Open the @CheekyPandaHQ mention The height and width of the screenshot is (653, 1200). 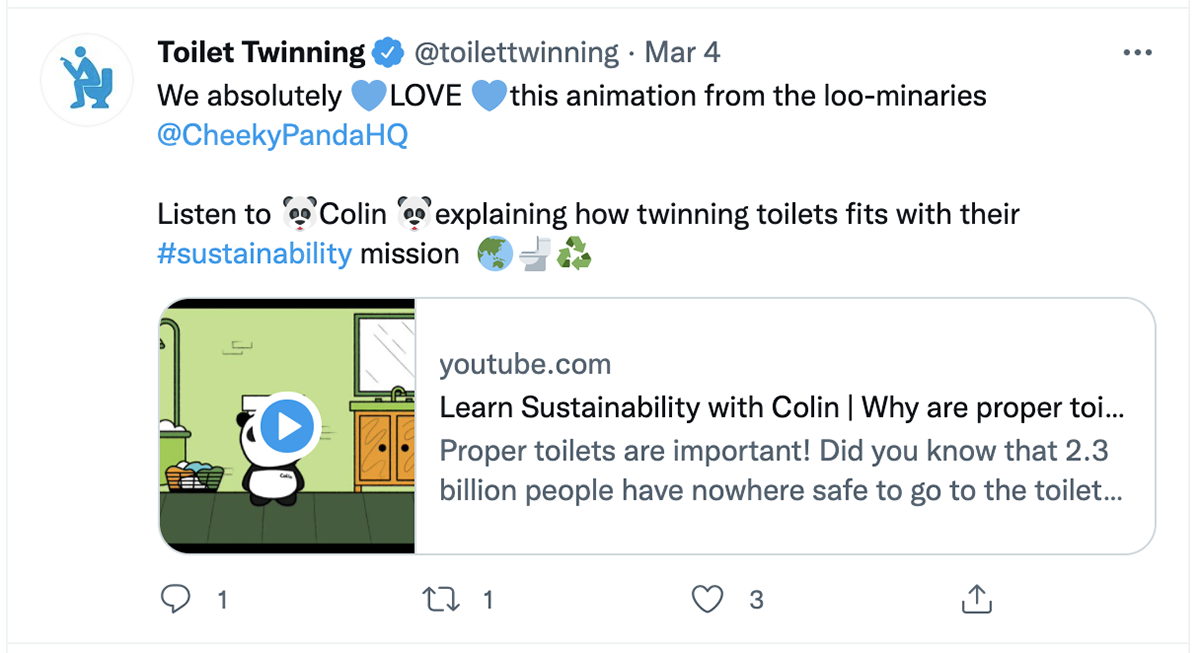283,135
